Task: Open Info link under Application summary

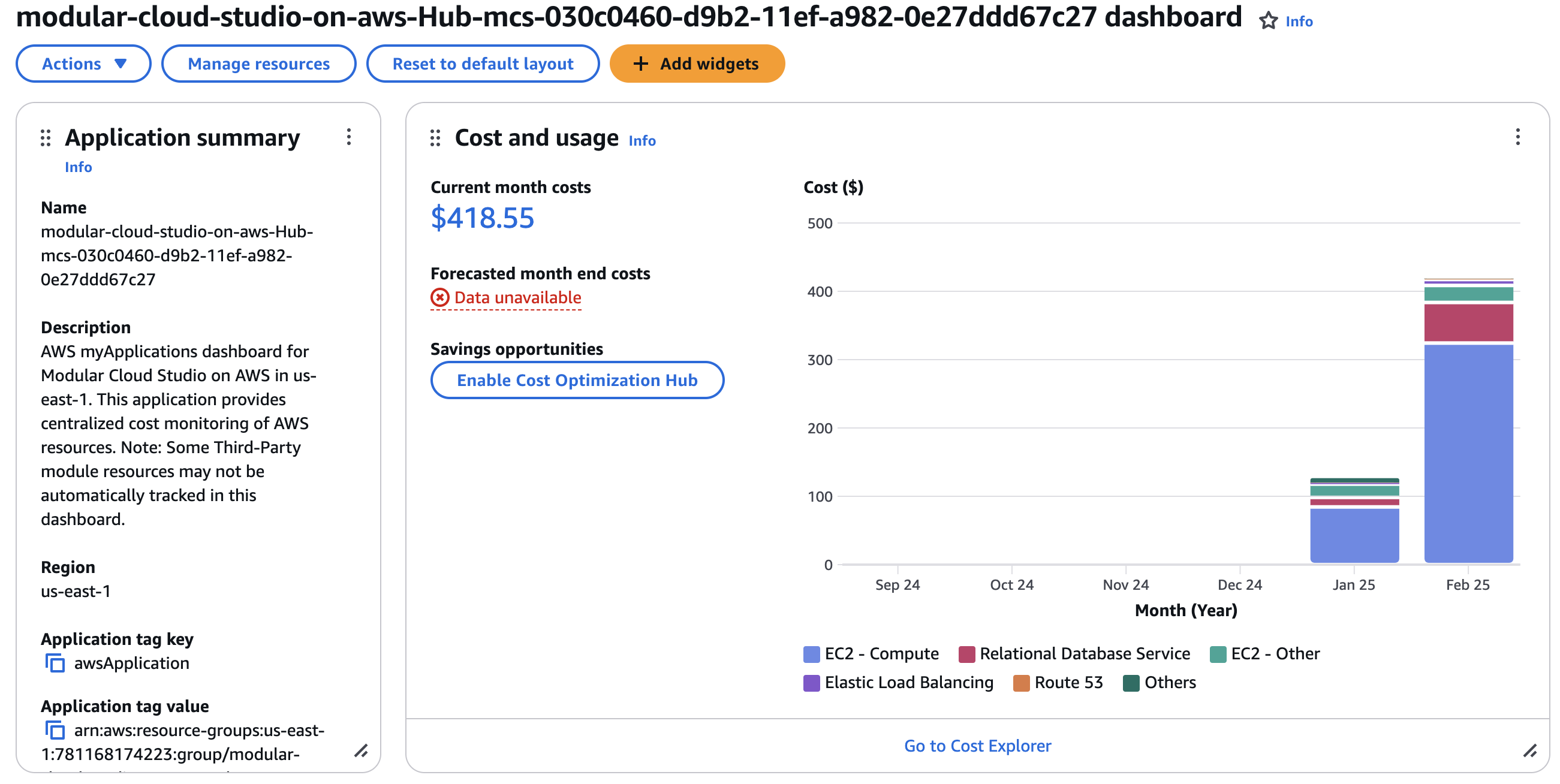Action: (78, 167)
